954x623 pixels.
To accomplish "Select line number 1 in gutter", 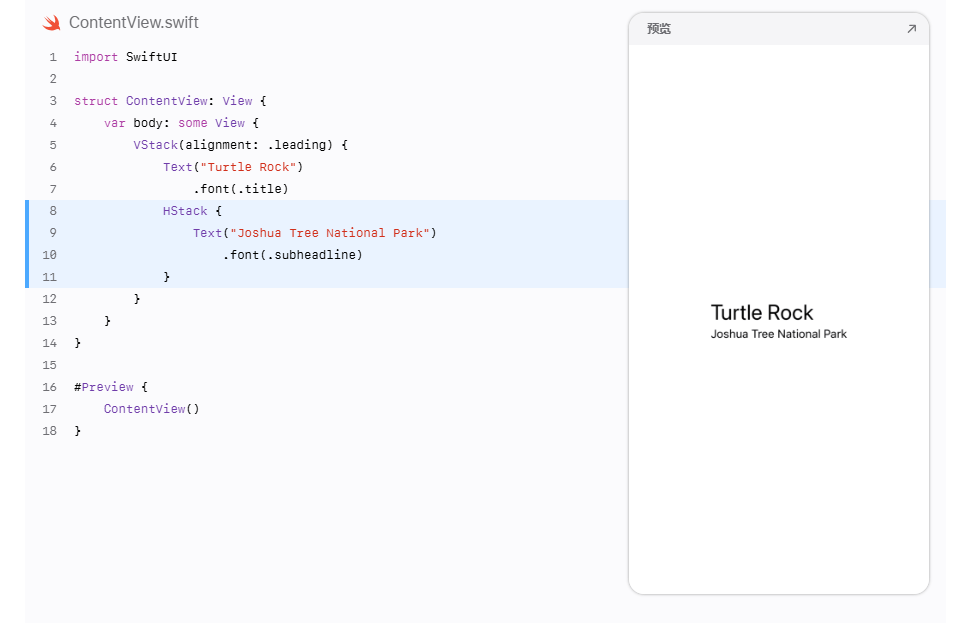I will (x=53, y=57).
